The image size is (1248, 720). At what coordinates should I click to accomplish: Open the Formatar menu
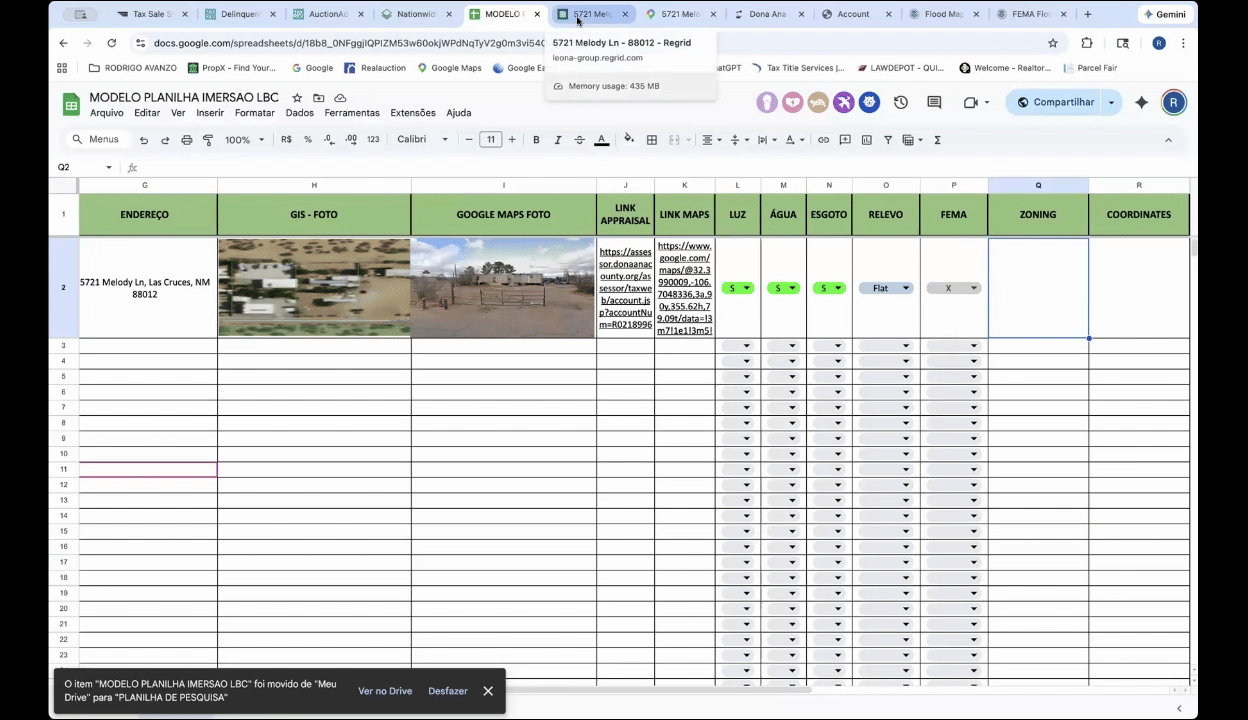tap(254, 113)
